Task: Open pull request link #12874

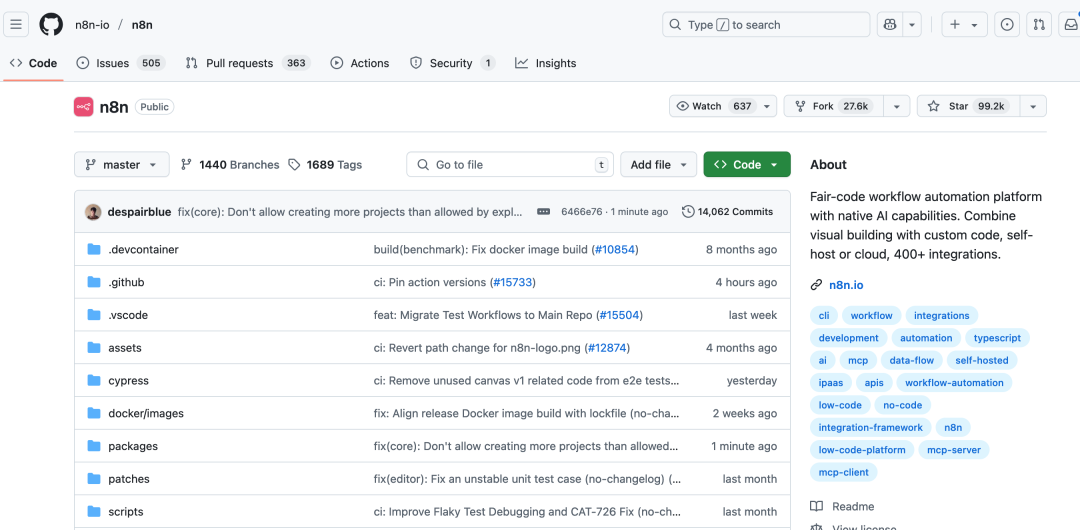Action: click(607, 348)
